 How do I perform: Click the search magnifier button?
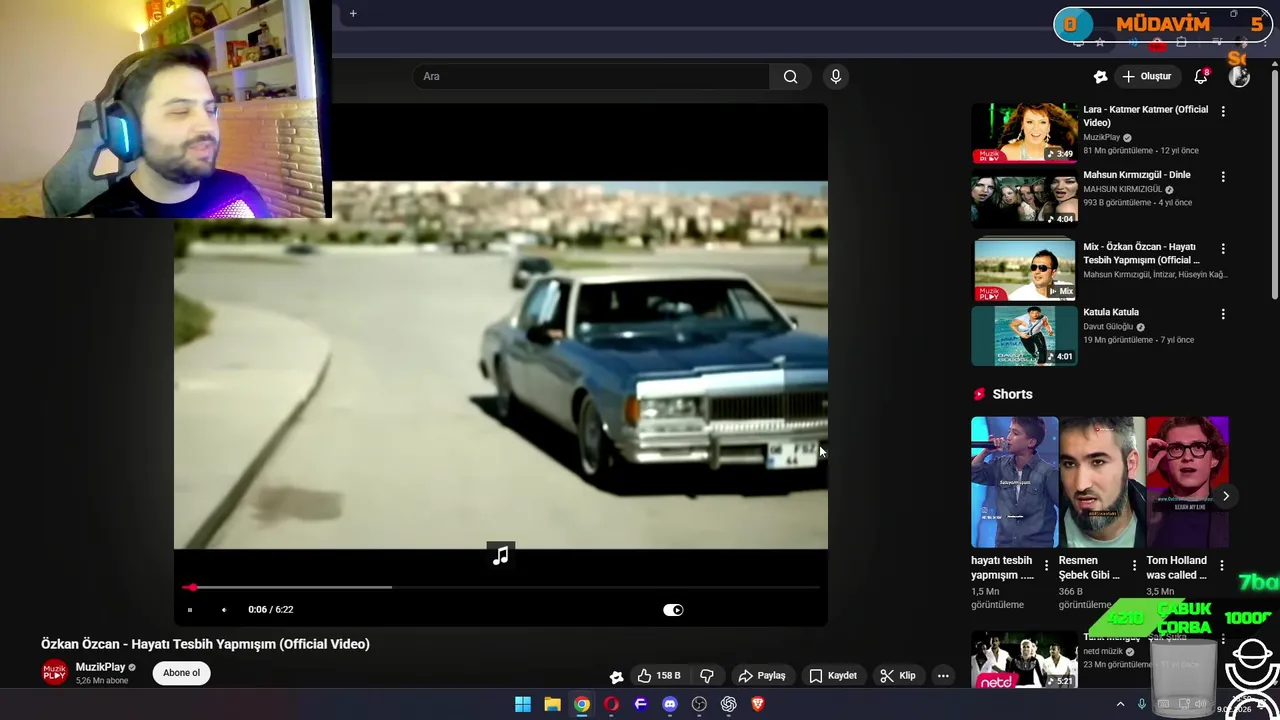tap(790, 76)
